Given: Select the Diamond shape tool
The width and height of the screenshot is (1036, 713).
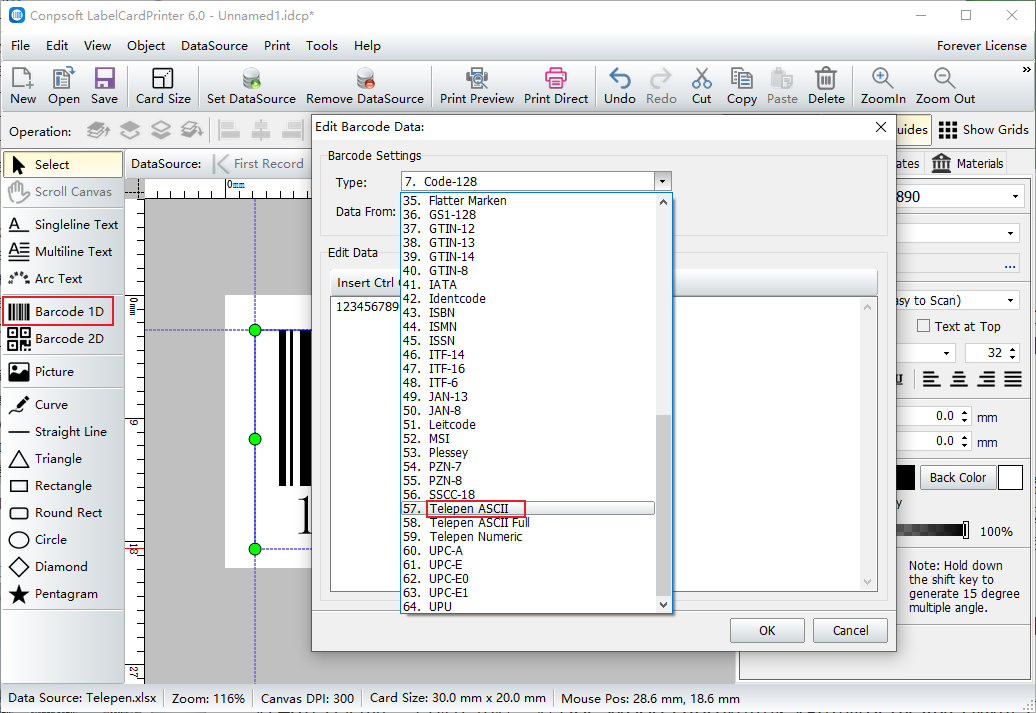Looking at the screenshot, I should point(63,567).
